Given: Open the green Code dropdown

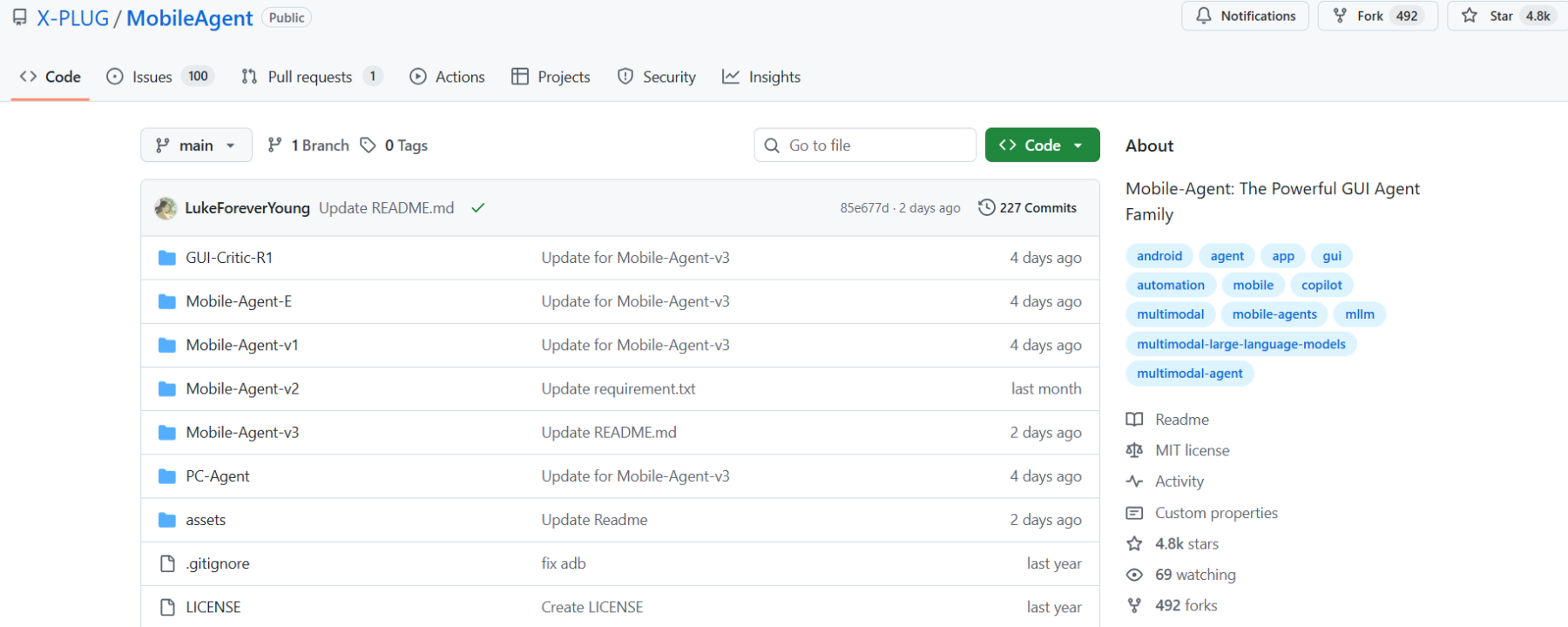Looking at the screenshot, I should tap(1042, 145).
